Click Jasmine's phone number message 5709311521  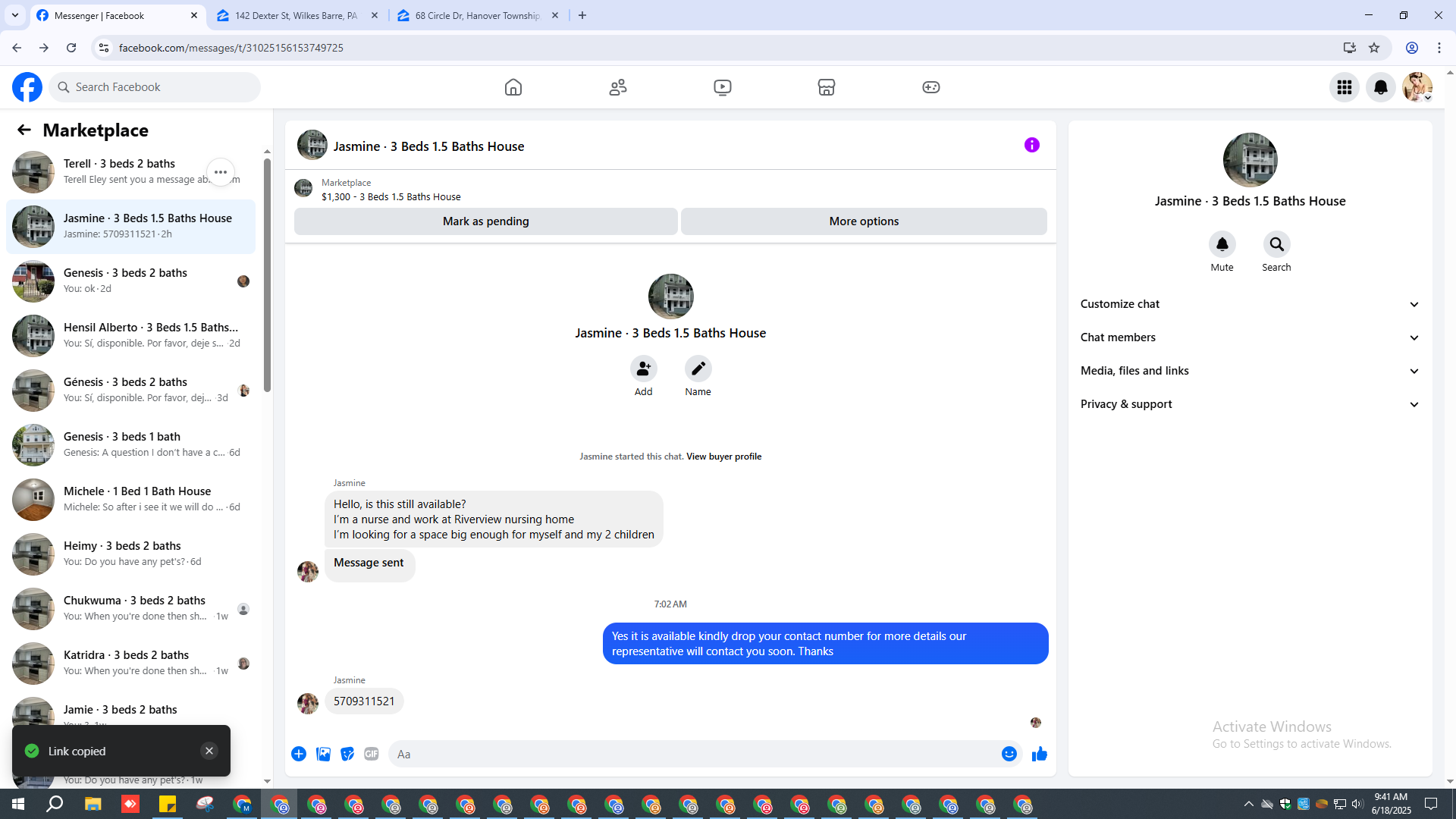coord(364,701)
